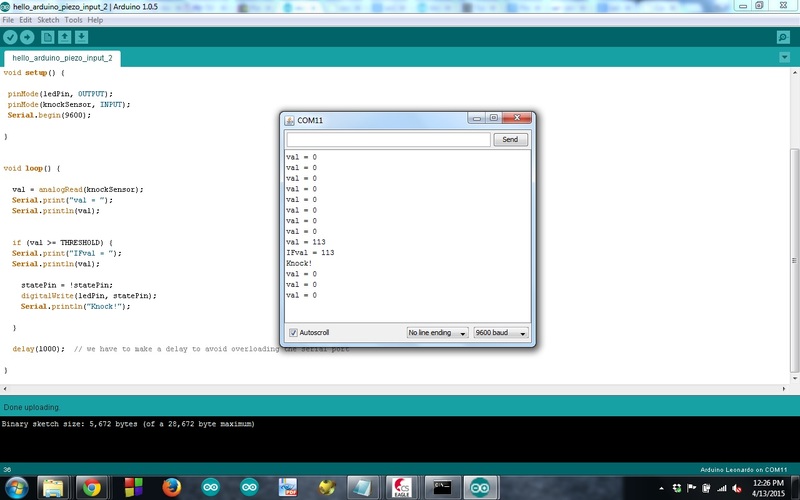Image resolution: width=800 pixels, height=500 pixels.
Task: Click the colorful squares taskbar icon
Action: coord(134,488)
